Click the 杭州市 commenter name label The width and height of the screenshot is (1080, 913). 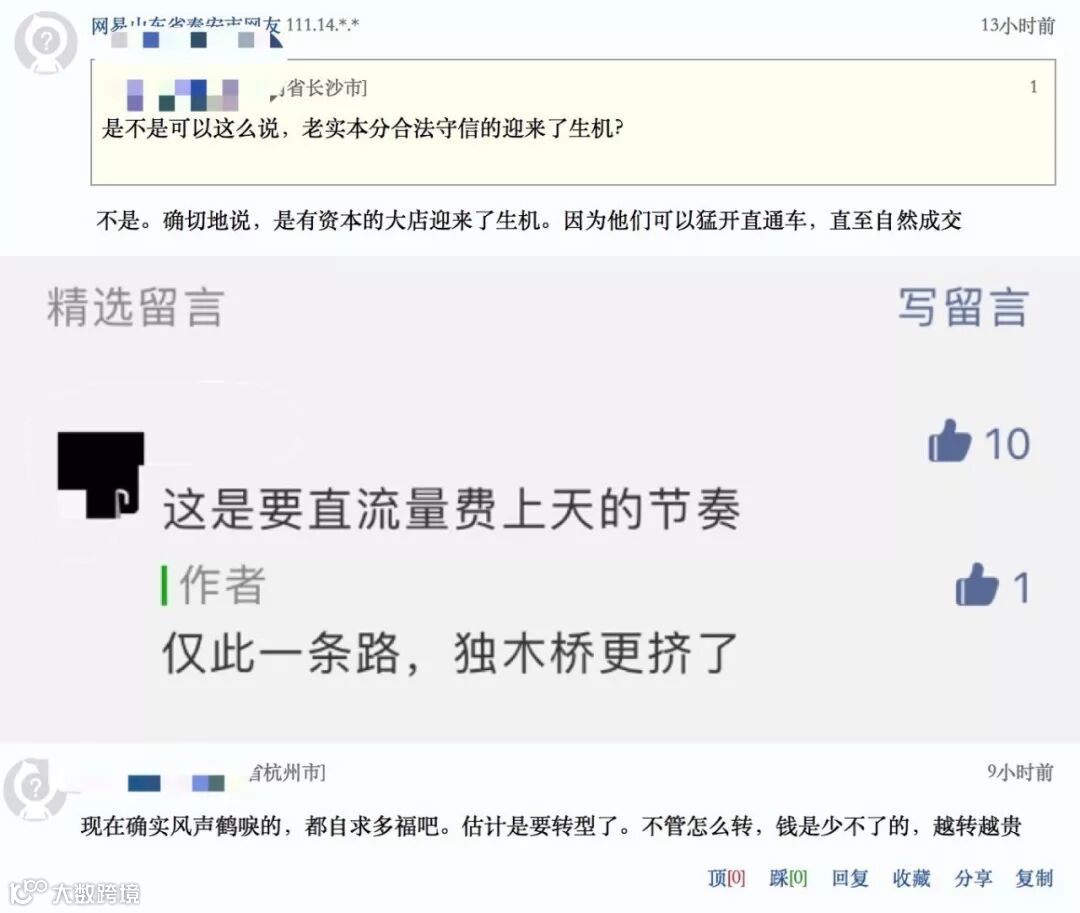[x=288, y=773]
